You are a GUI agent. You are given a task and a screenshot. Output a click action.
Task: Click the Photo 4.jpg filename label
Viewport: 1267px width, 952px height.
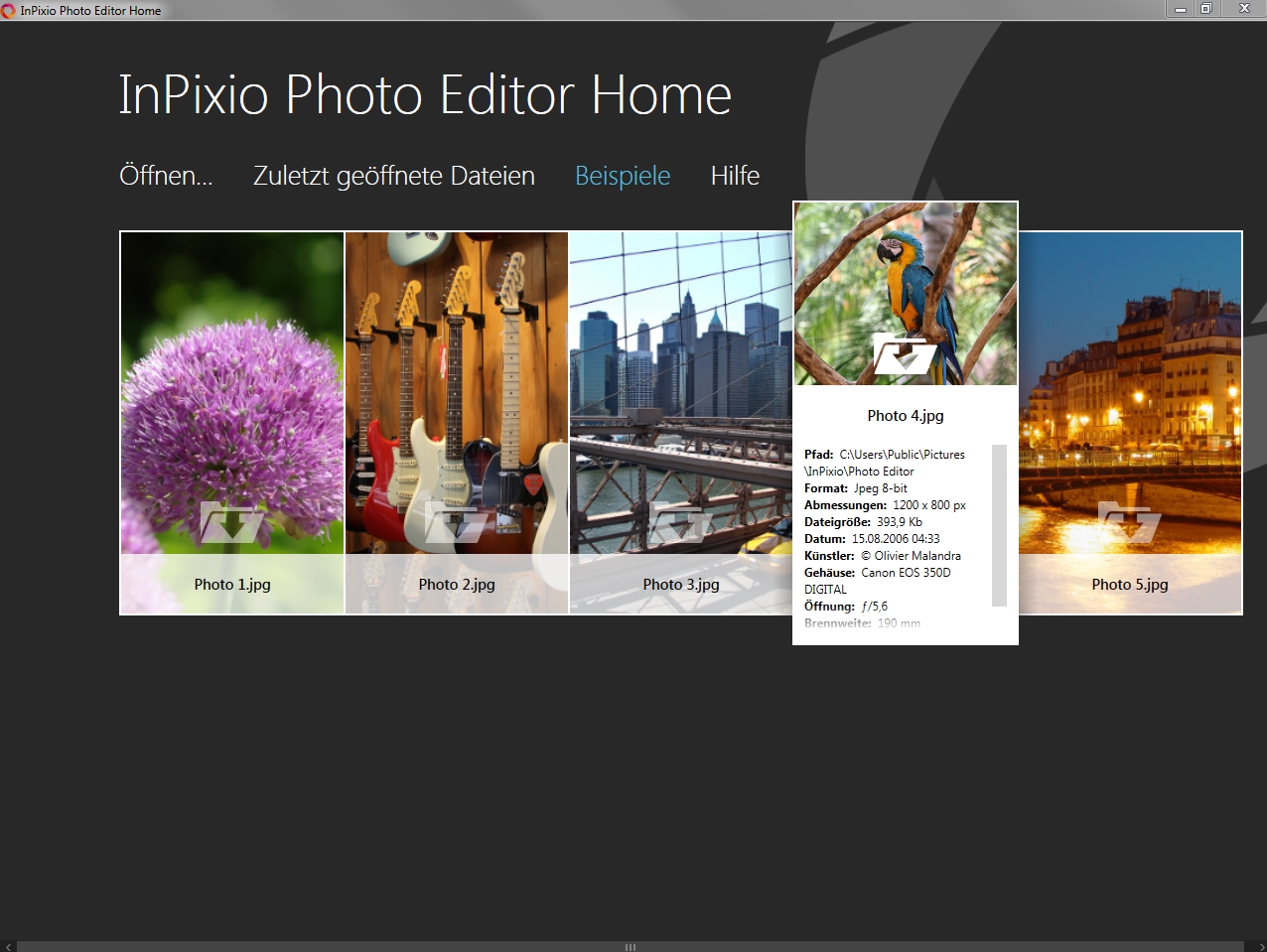click(905, 416)
